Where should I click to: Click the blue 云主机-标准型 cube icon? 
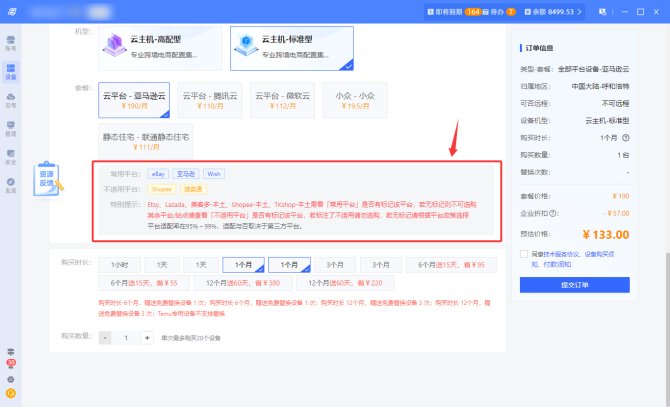tap(246, 45)
